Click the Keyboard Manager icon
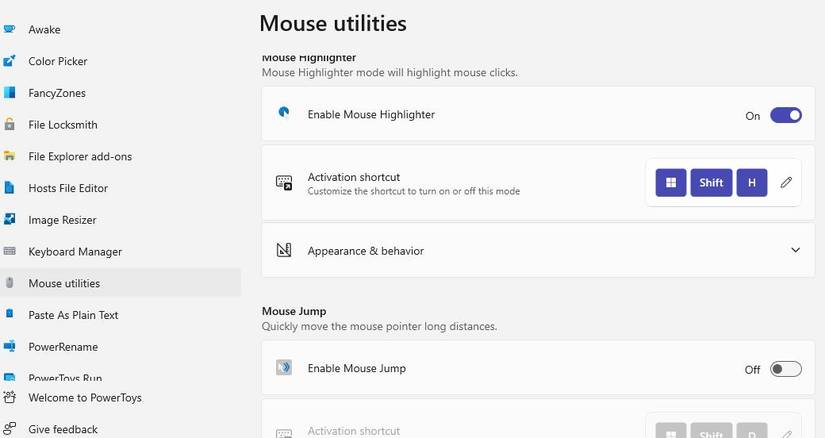Image resolution: width=825 pixels, height=438 pixels. 10,252
